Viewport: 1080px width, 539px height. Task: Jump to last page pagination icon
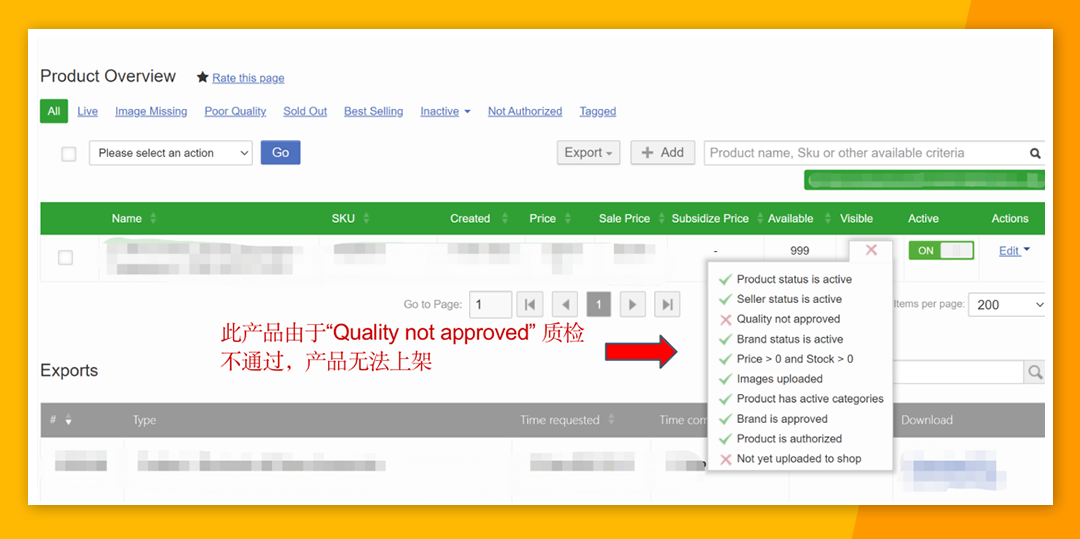pos(667,305)
